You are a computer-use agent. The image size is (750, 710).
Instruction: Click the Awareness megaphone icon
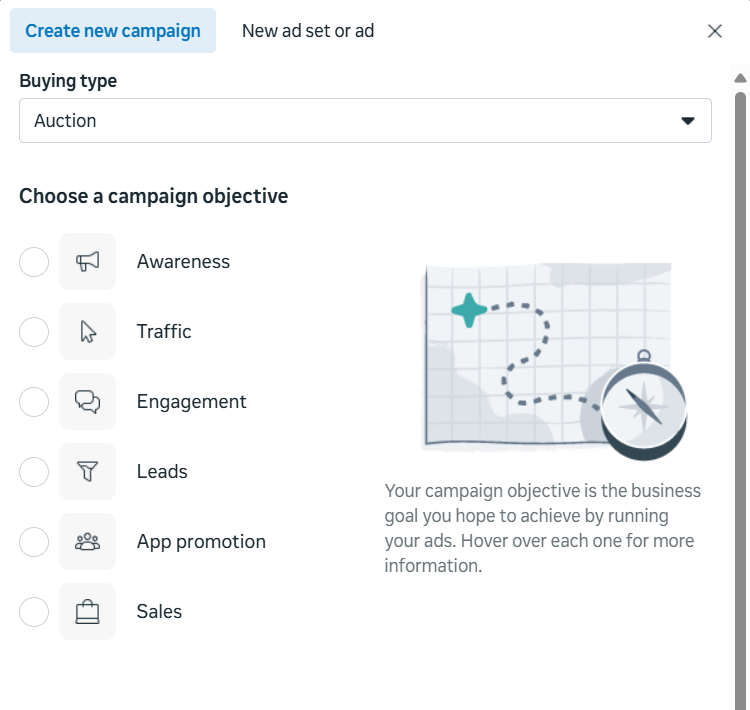pyautogui.click(x=88, y=262)
